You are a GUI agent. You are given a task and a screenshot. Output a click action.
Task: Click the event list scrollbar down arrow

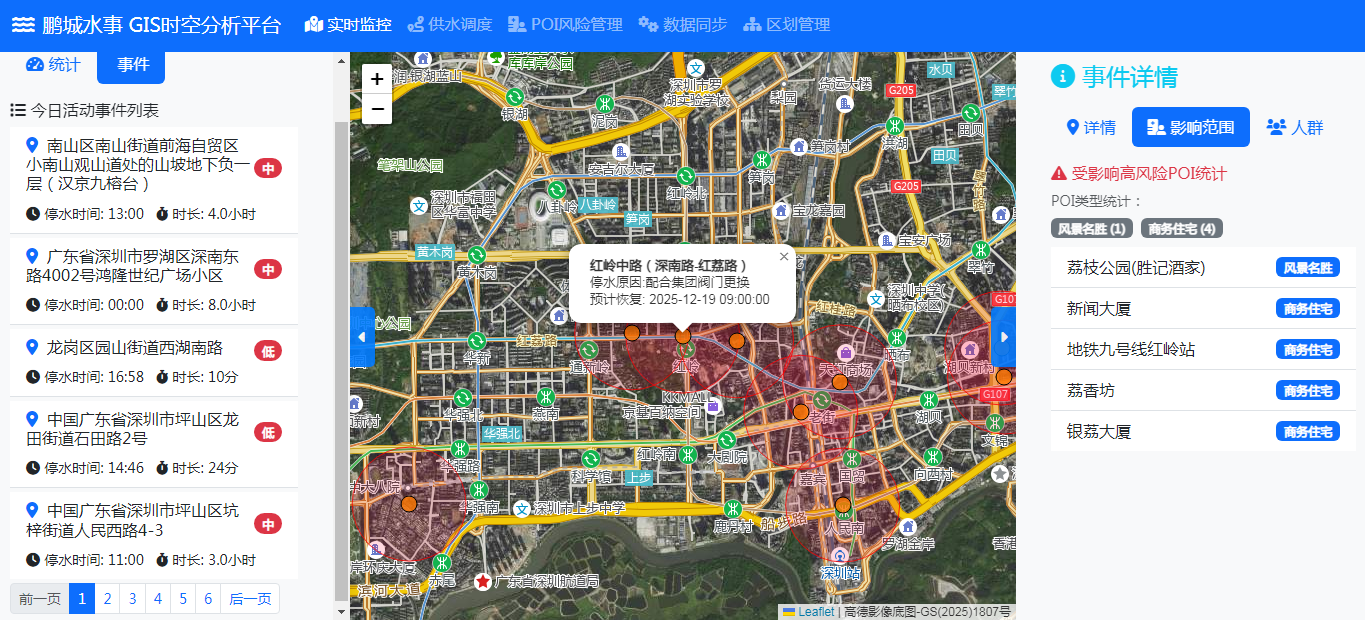[x=341, y=611]
